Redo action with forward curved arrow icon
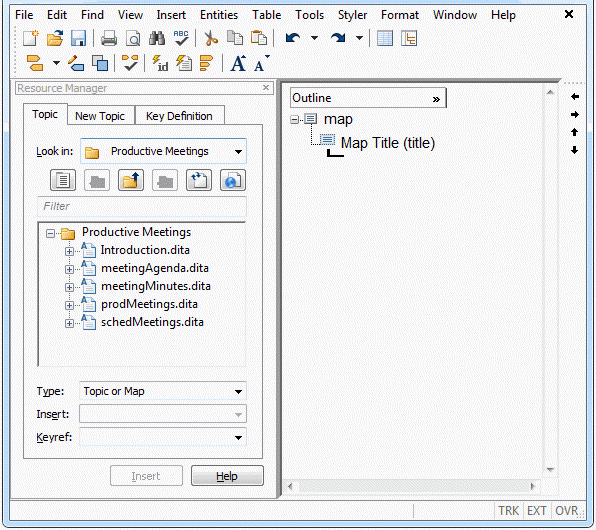 pyautogui.click(x=338, y=38)
